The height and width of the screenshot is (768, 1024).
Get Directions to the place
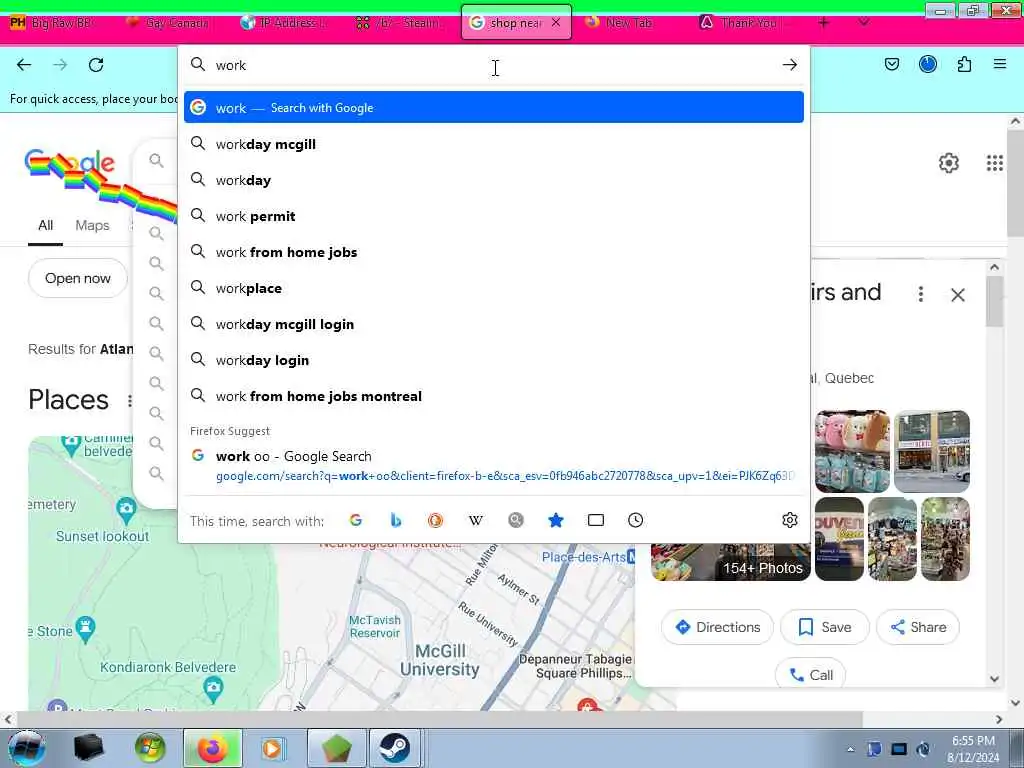[x=717, y=627]
